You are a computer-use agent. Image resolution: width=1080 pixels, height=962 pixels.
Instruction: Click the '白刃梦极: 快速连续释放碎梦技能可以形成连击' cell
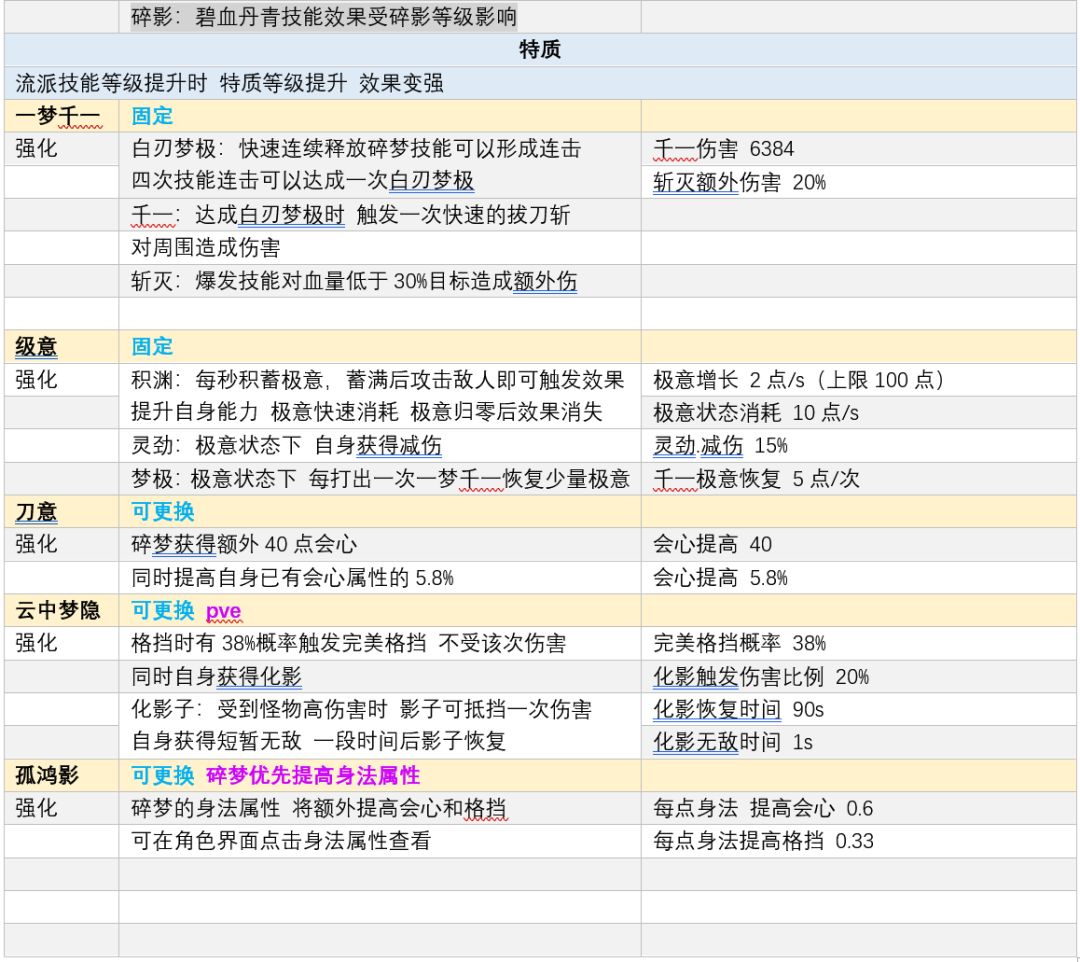(356, 149)
